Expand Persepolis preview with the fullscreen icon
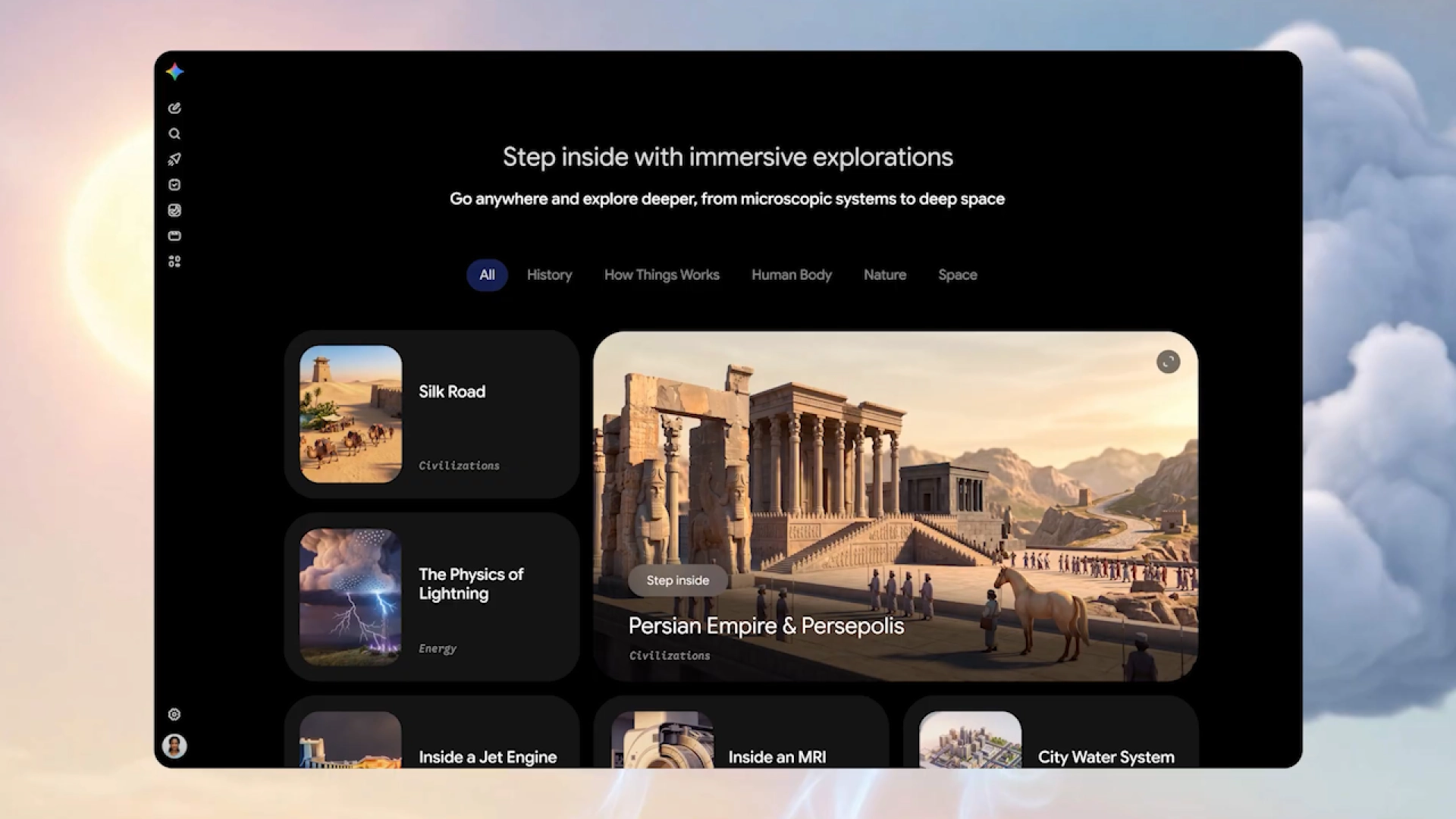 pos(1168,362)
